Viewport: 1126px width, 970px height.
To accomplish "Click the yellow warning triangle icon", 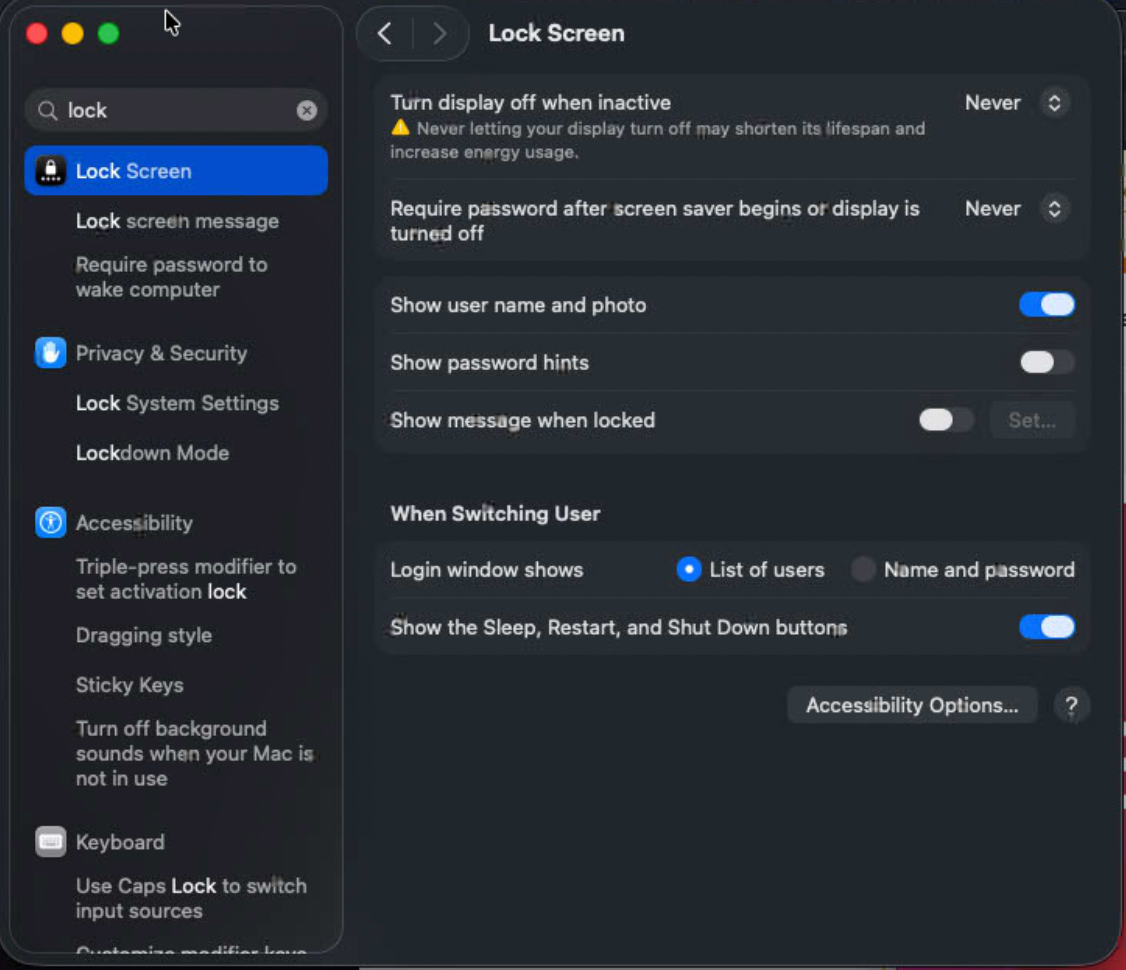I will pyautogui.click(x=400, y=129).
